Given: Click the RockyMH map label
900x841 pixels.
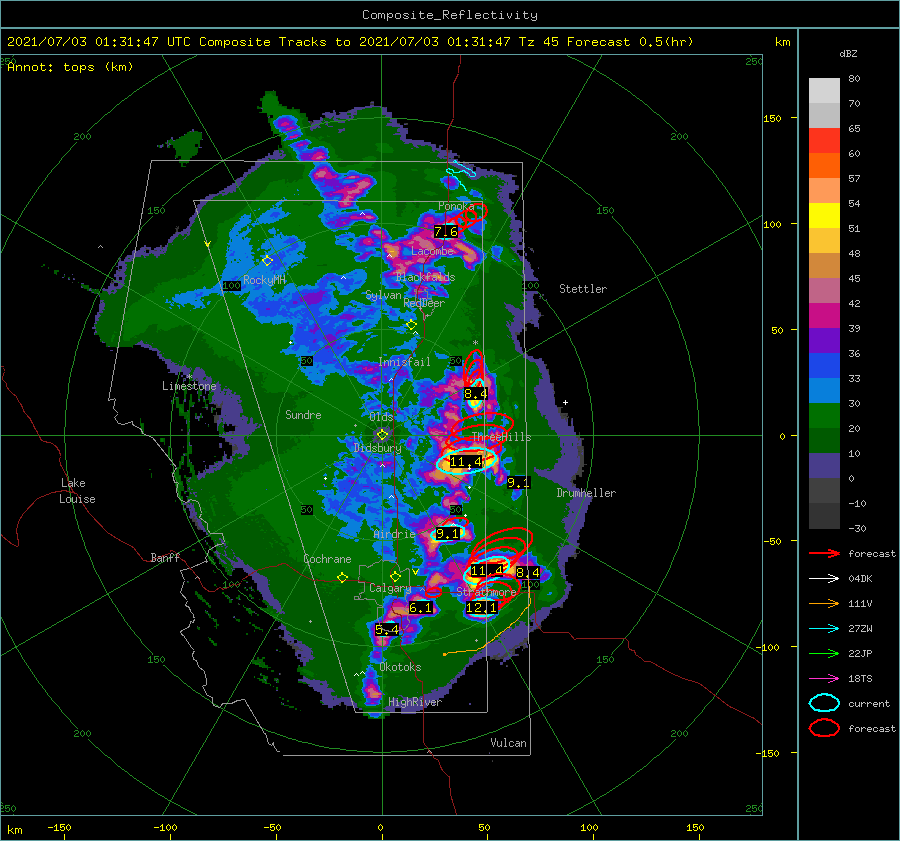Looking at the screenshot, I should 264,280.
